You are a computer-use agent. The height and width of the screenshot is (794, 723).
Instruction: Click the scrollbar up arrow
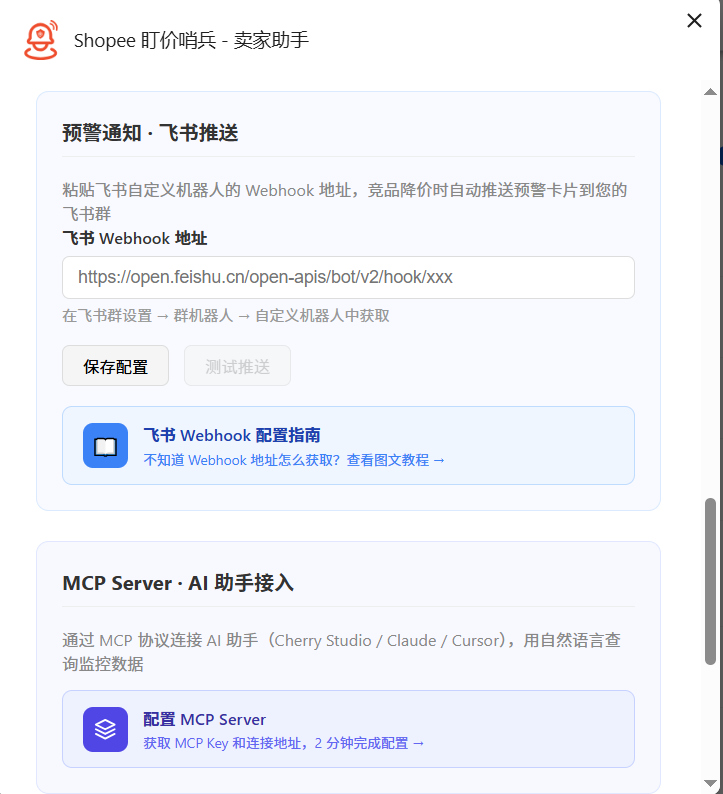click(710, 92)
